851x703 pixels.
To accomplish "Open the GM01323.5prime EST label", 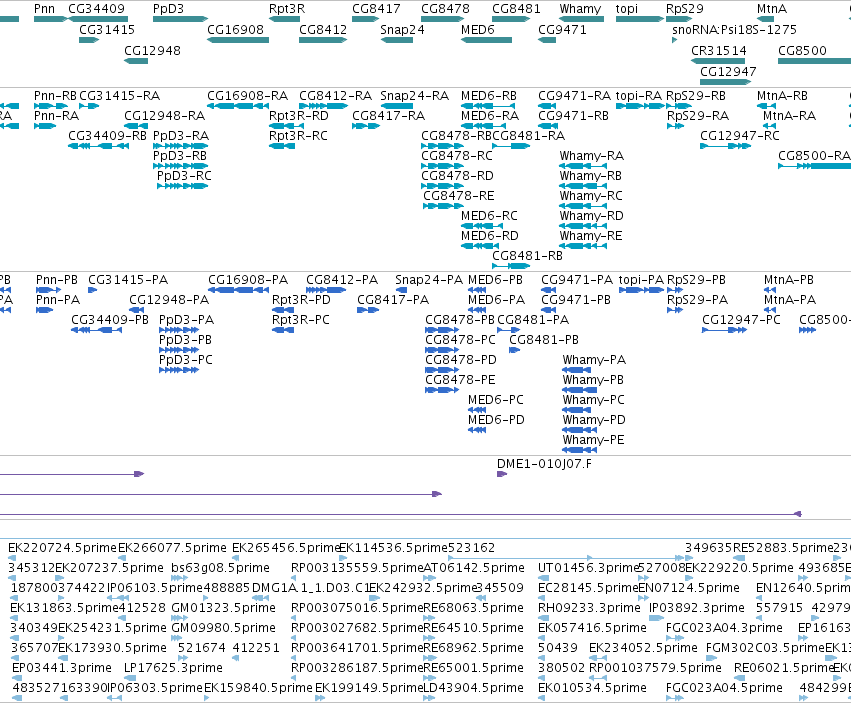I will point(223,607).
